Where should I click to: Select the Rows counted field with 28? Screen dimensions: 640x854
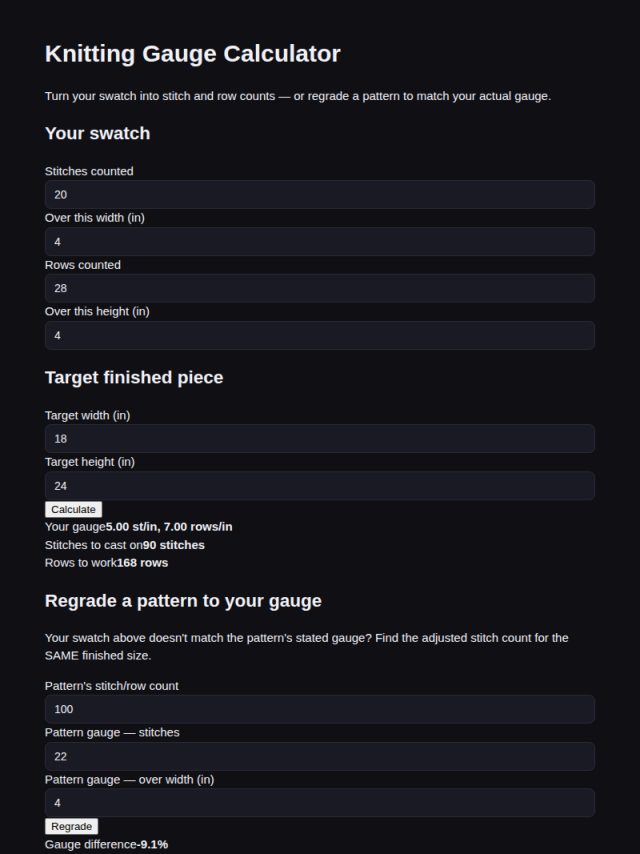point(320,288)
